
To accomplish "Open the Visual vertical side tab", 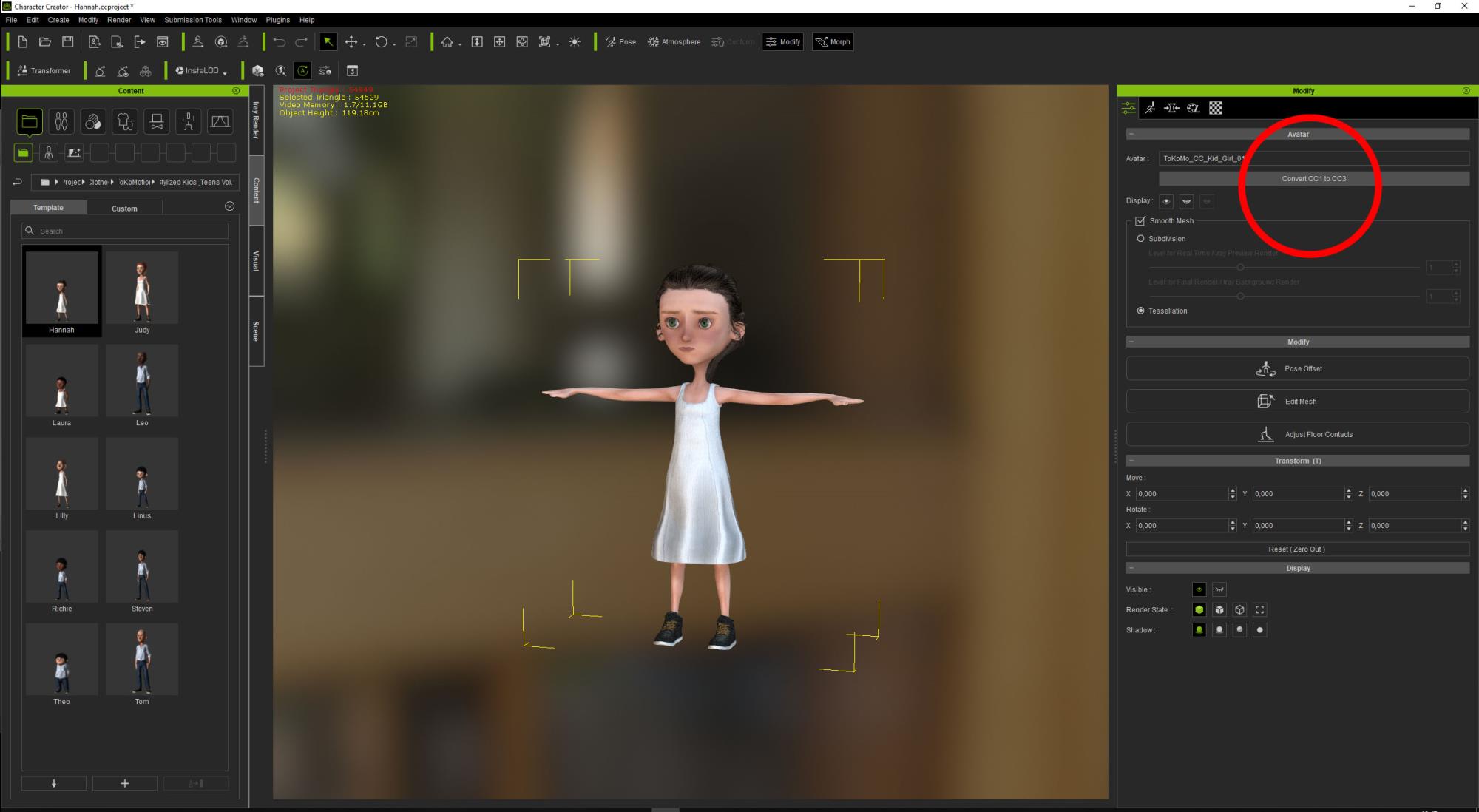I will tap(257, 261).
